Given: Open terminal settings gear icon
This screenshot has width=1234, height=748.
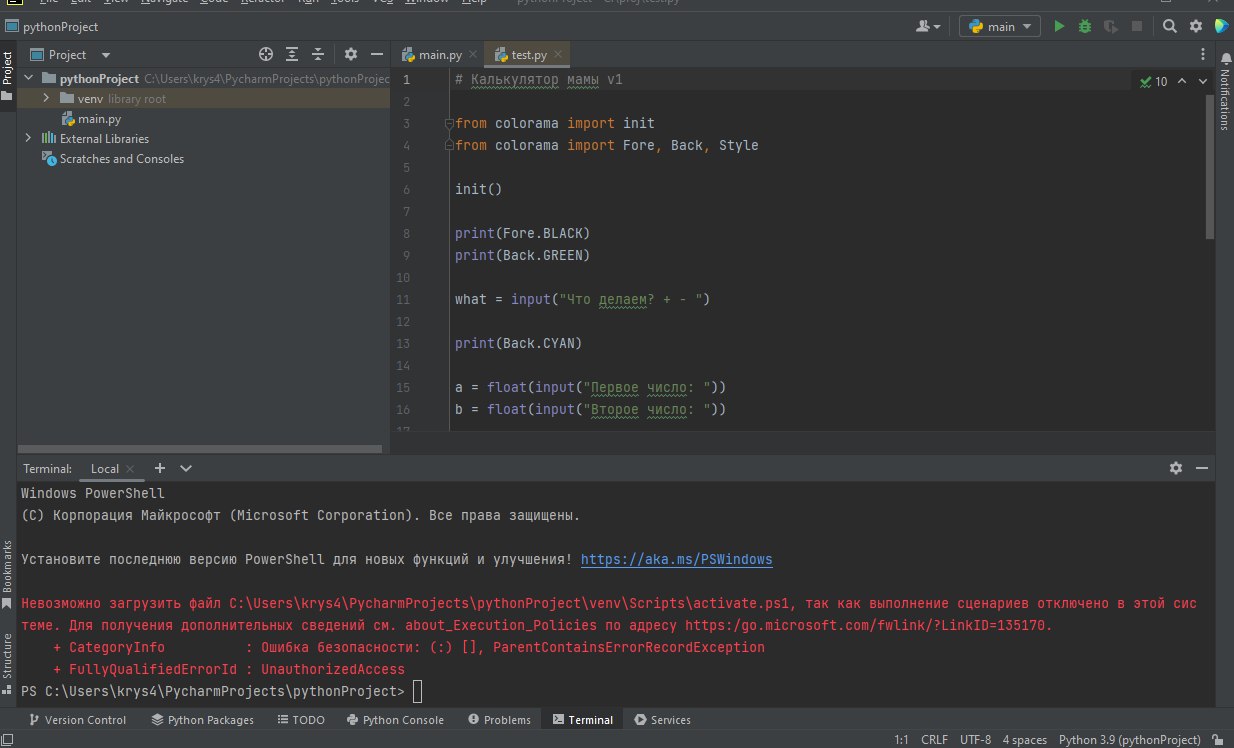Looking at the screenshot, I should tap(1176, 468).
